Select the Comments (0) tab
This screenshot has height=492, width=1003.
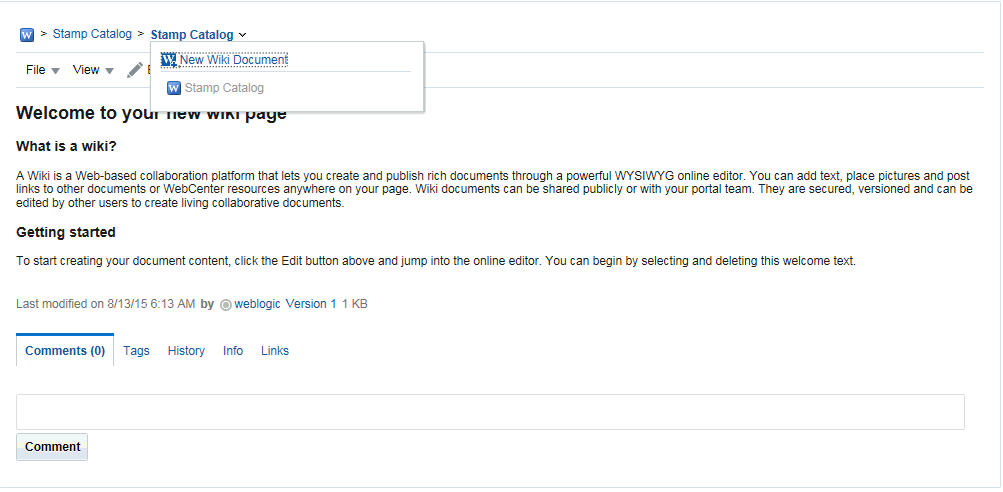pos(65,351)
